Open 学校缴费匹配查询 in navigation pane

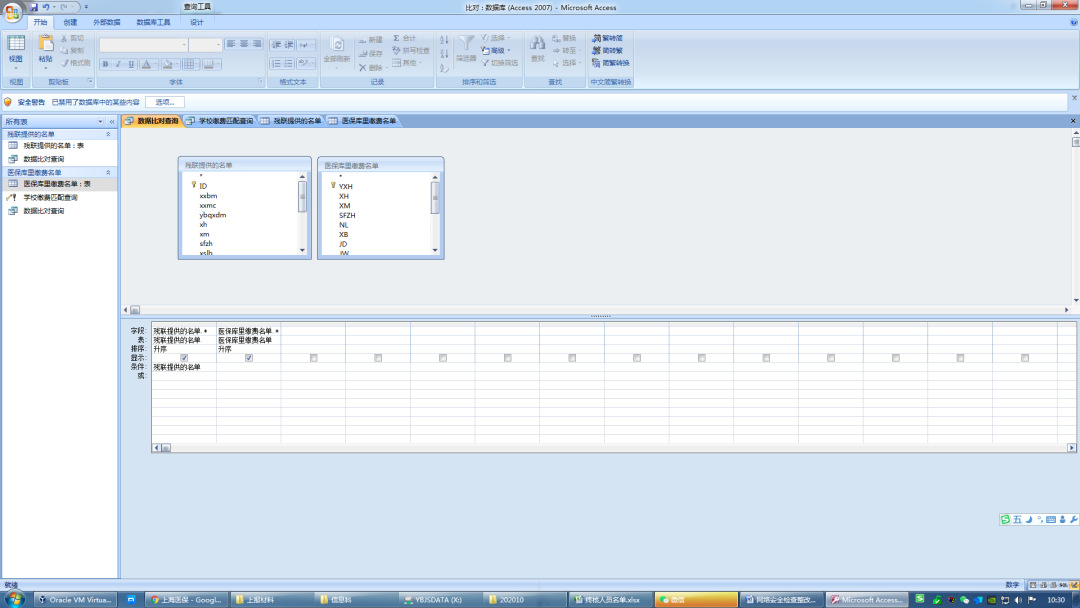click(x=50, y=198)
